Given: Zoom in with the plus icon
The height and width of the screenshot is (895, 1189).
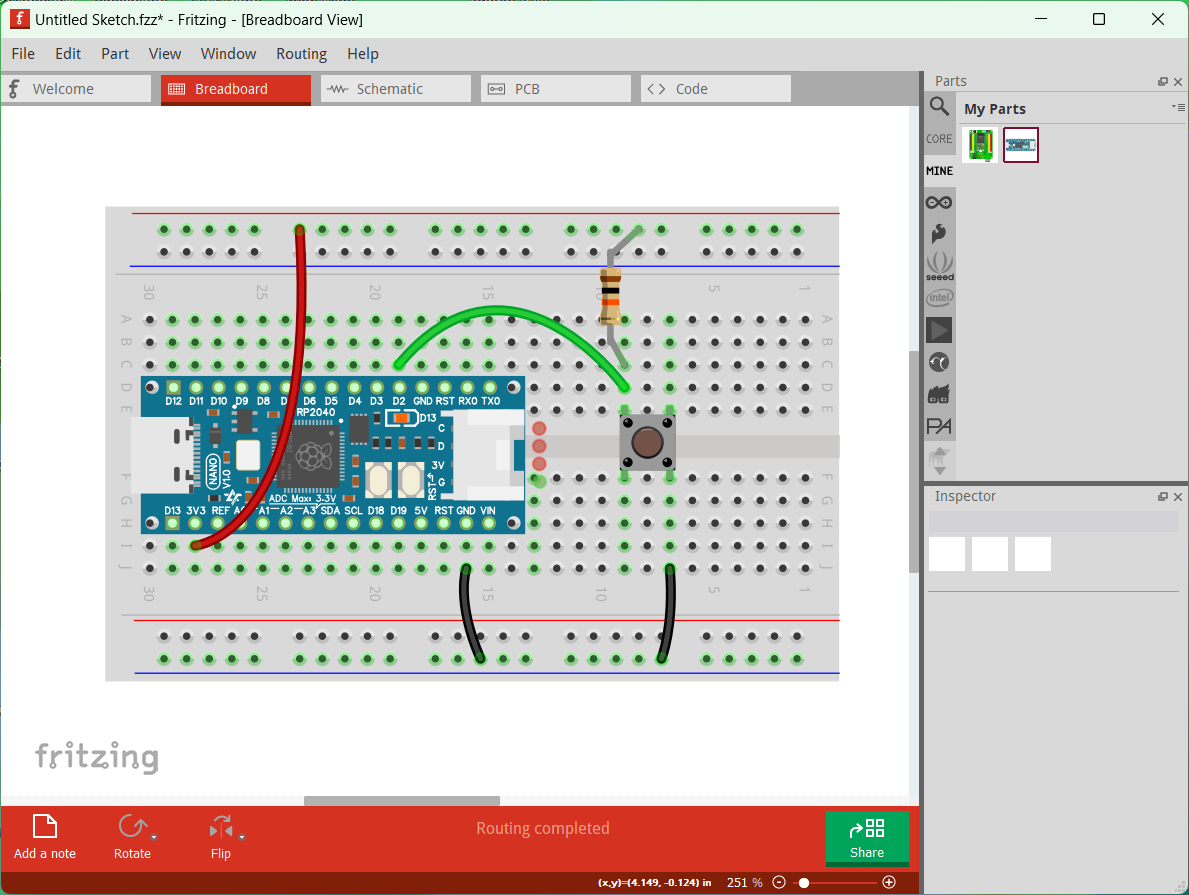Looking at the screenshot, I should click(889, 882).
